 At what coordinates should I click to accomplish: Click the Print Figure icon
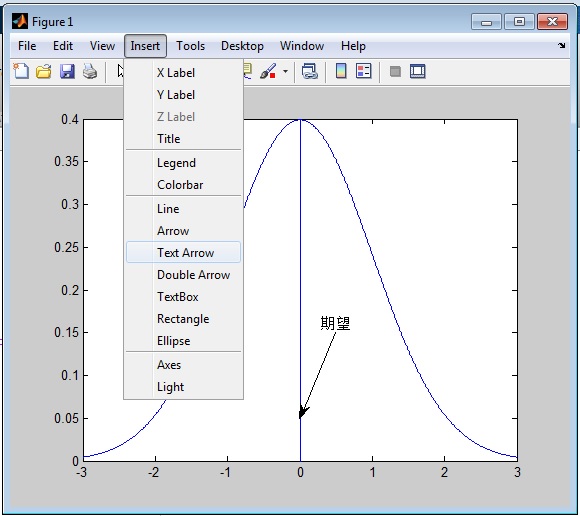point(90,71)
